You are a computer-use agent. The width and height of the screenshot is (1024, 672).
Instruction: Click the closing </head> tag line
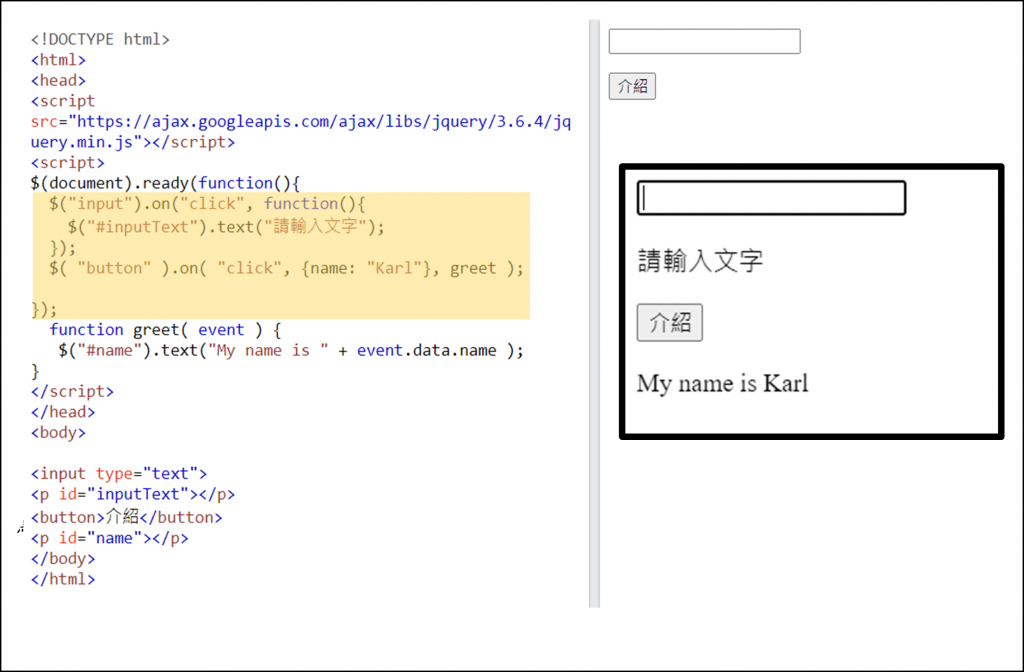point(63,412)
